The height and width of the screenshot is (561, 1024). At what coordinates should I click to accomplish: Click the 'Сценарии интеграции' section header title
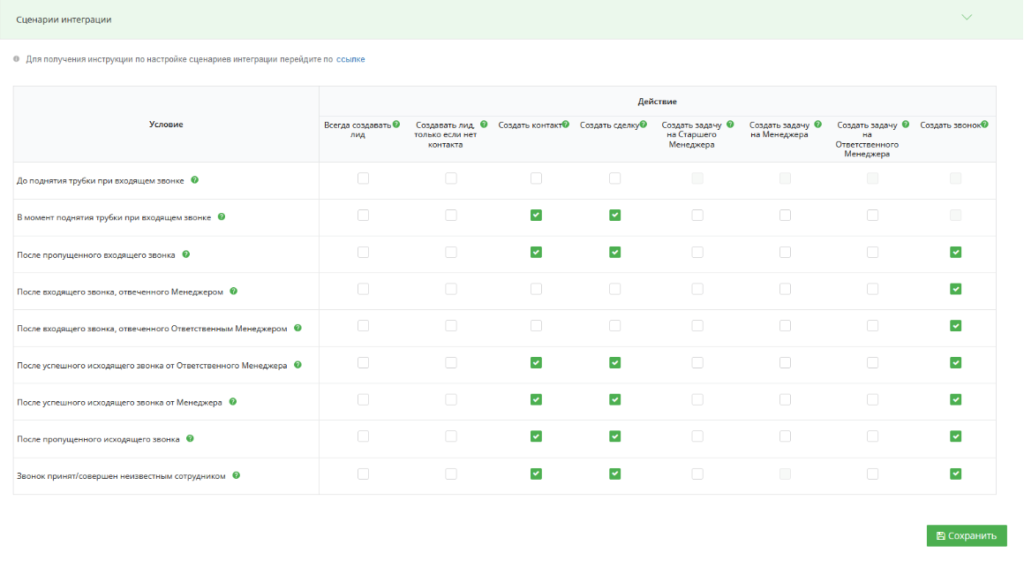(x=64, y=19)
